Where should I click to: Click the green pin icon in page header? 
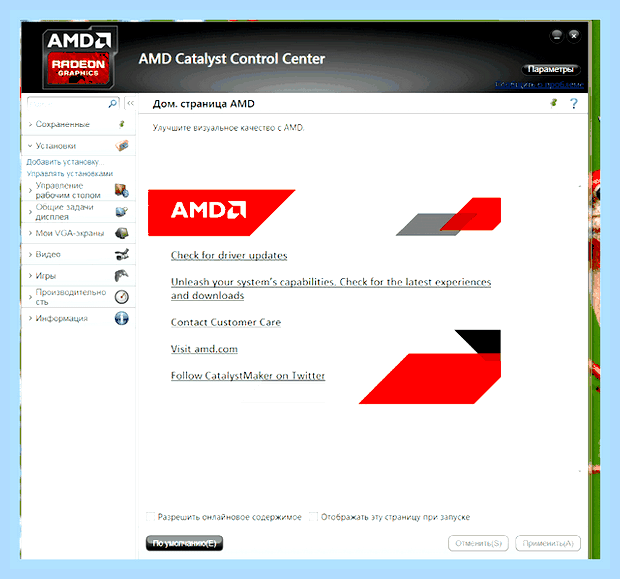[554, 103]
